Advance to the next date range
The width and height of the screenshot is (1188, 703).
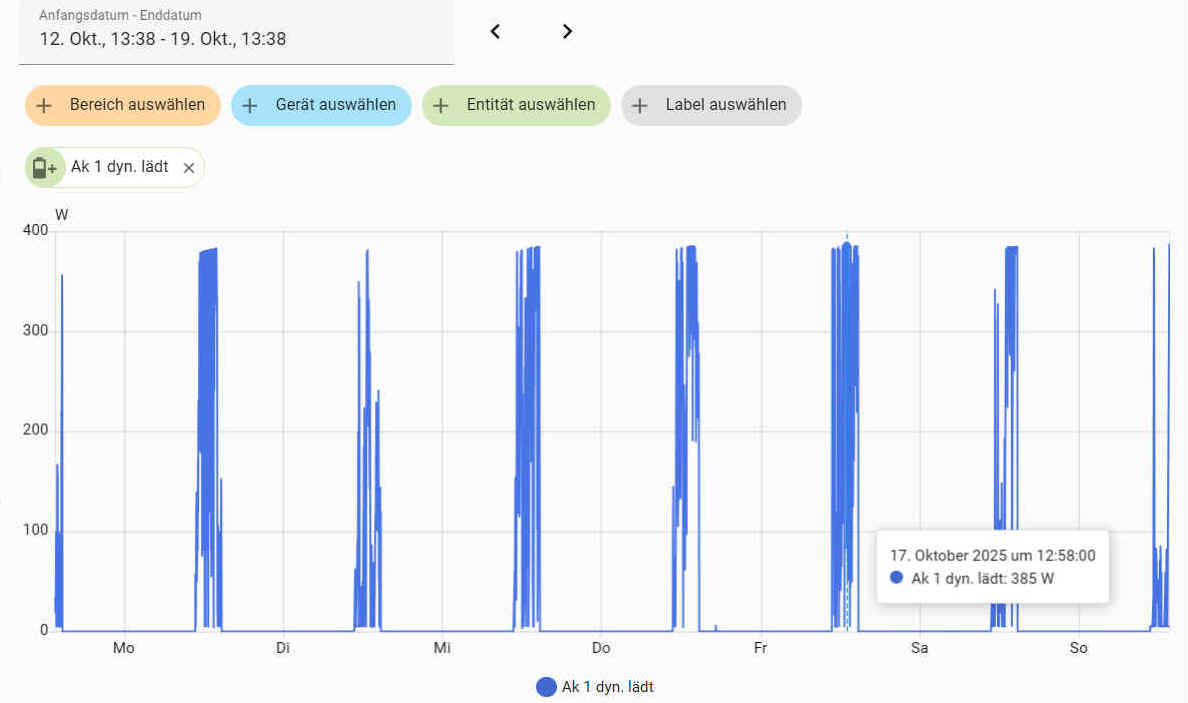(567, 31)
